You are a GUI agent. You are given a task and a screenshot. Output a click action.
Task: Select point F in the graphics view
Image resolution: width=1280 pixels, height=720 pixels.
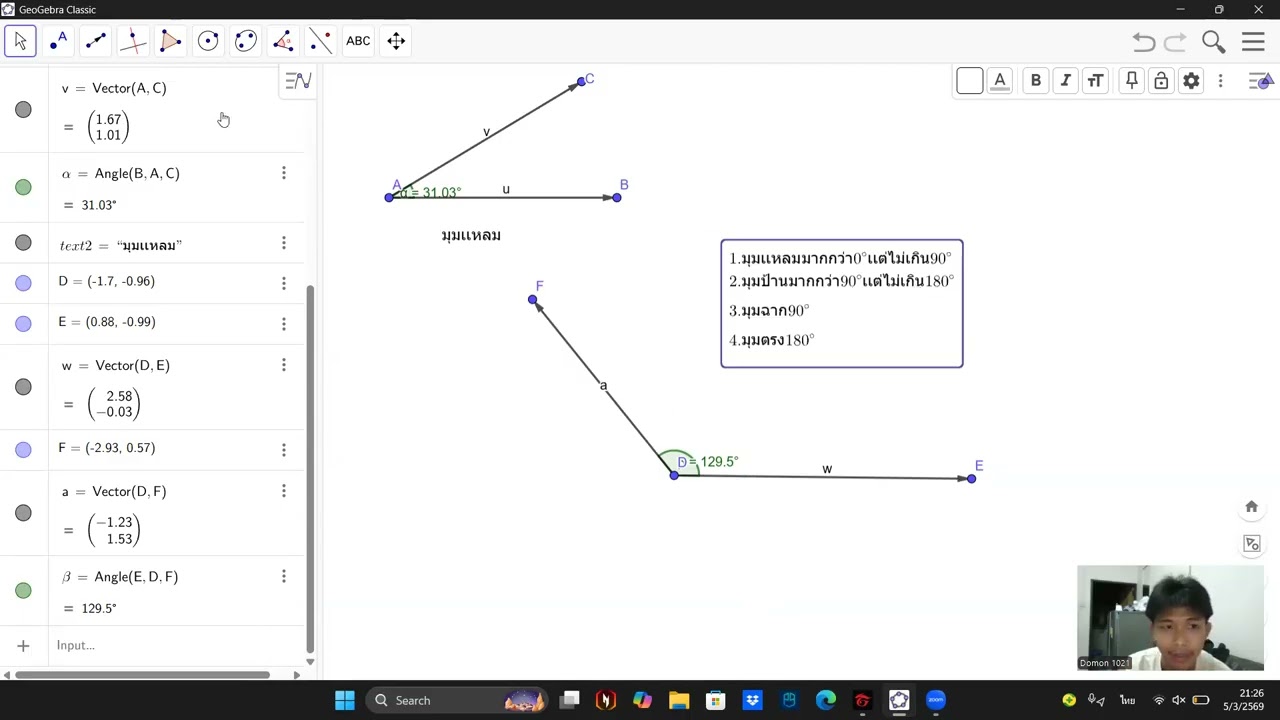click(x=533, y=299)
